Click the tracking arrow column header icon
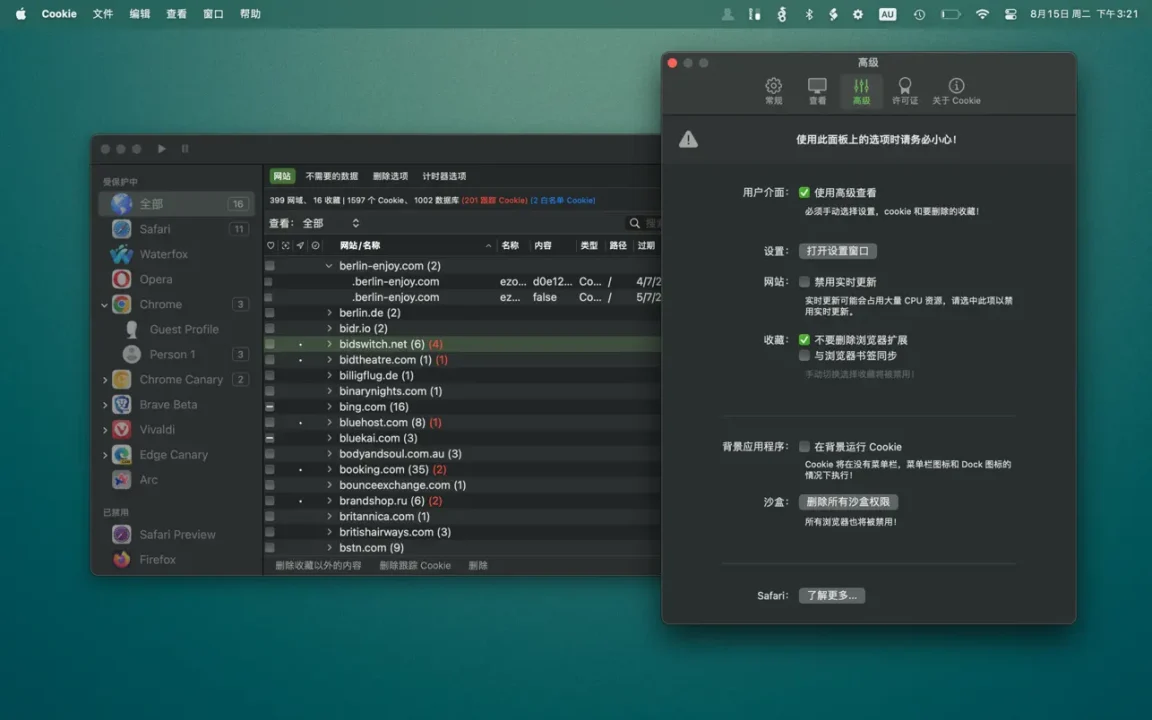 click(x=300, y=245)
